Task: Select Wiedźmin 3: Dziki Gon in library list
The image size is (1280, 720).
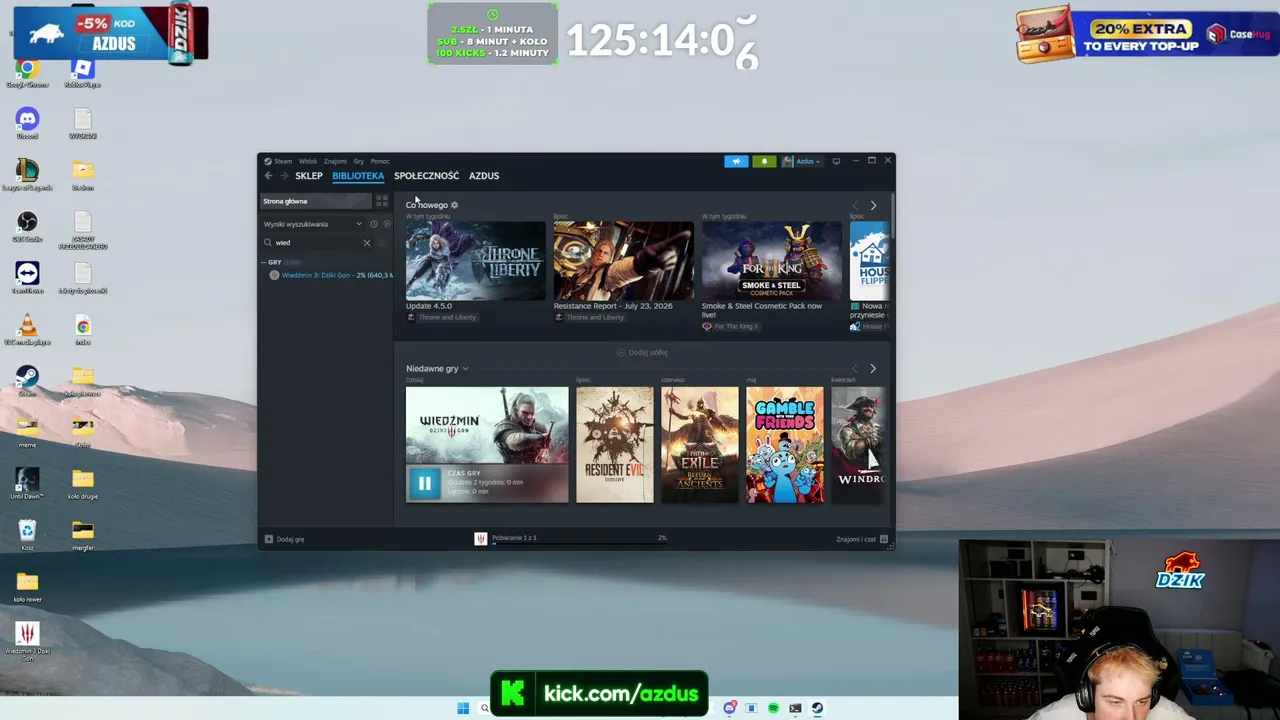Action: (x=329, y=275)
